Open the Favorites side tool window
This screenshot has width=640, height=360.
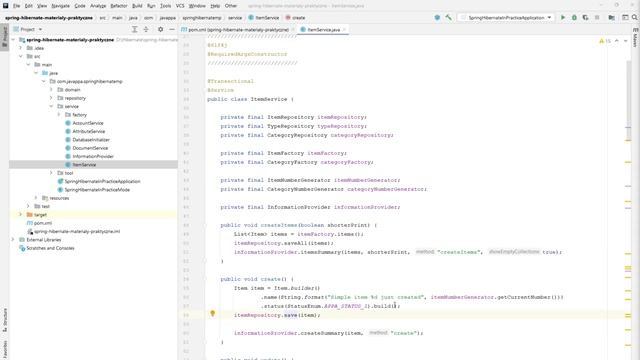[4, 349]
